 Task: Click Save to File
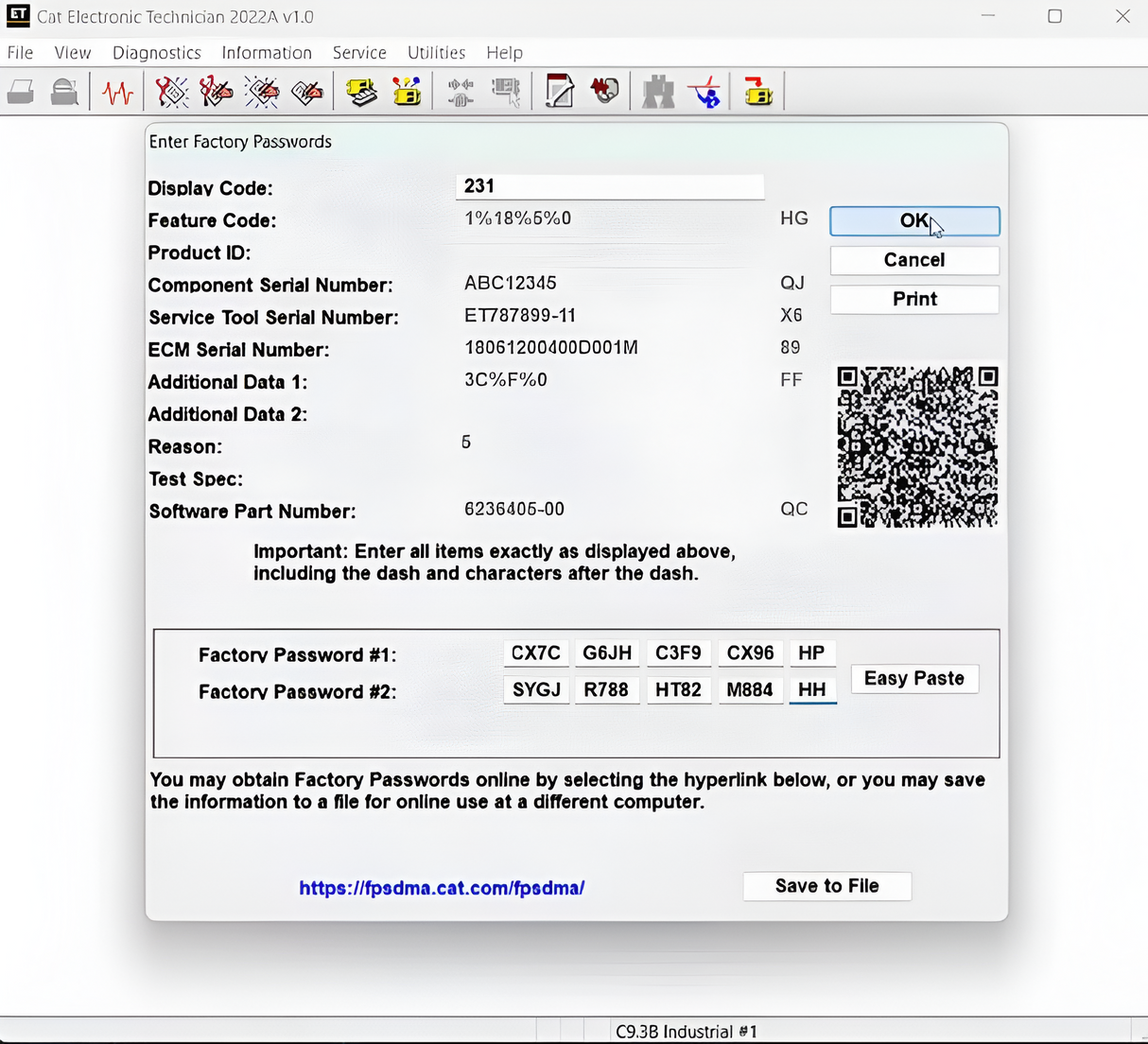[826, 886]
